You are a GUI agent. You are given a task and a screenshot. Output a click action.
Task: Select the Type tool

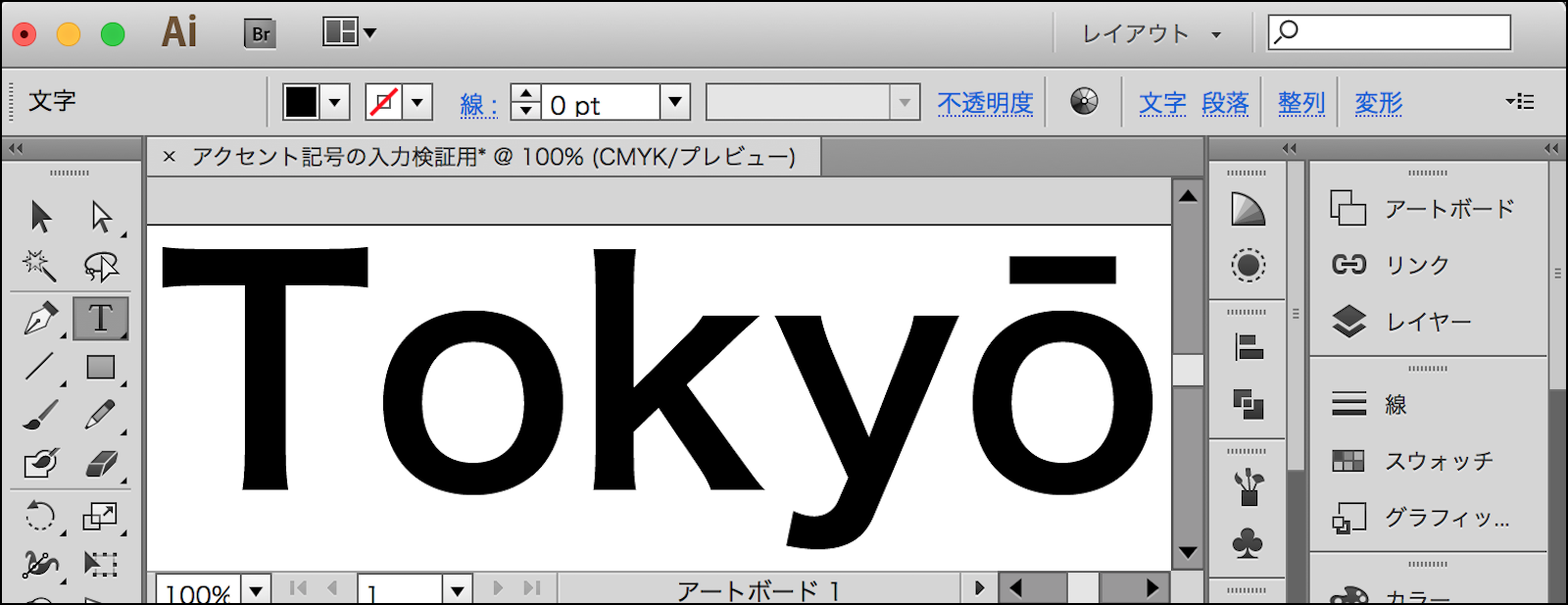[100, 319]
